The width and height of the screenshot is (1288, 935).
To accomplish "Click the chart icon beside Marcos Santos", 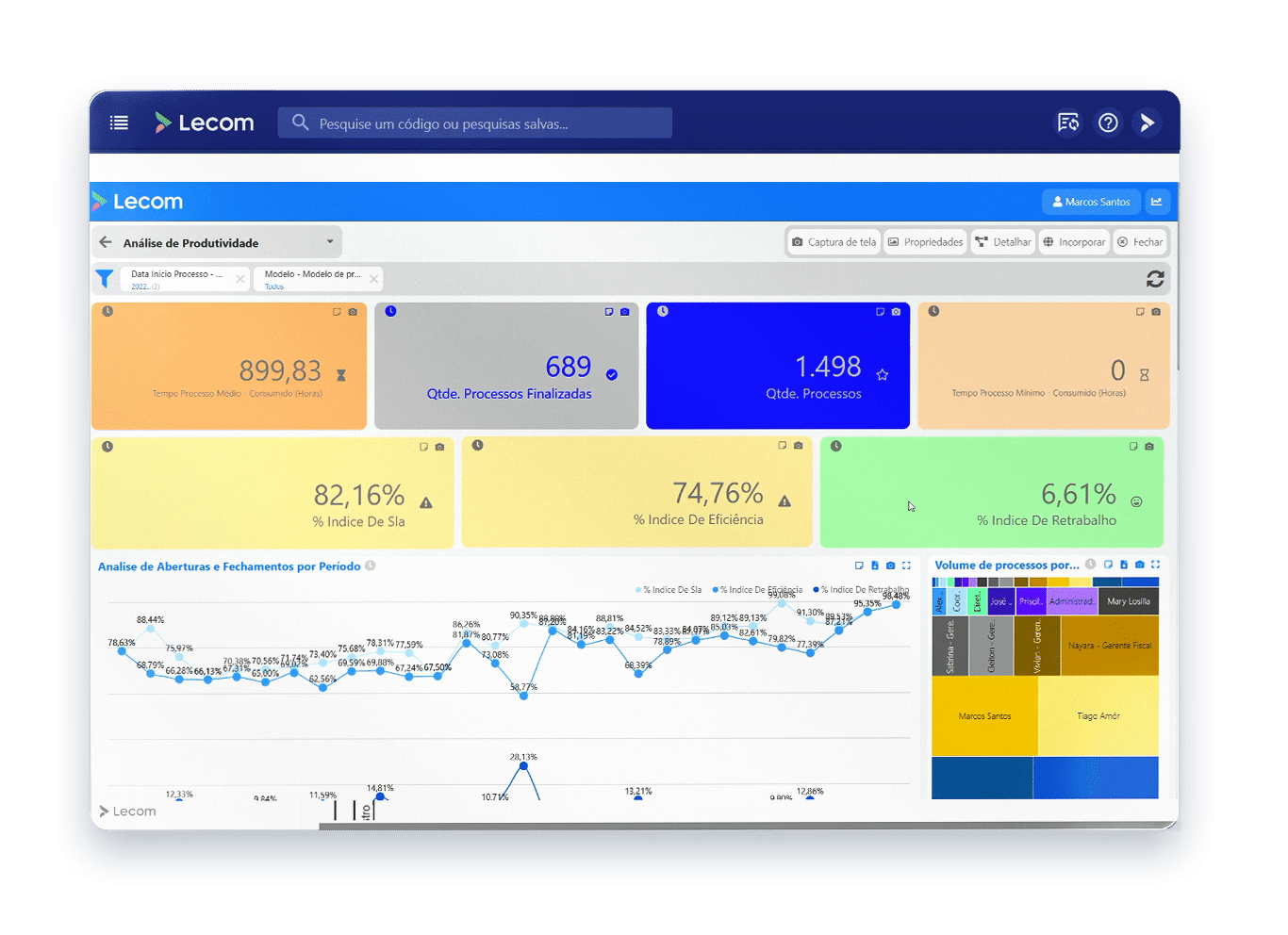I will pos(1156,202).
